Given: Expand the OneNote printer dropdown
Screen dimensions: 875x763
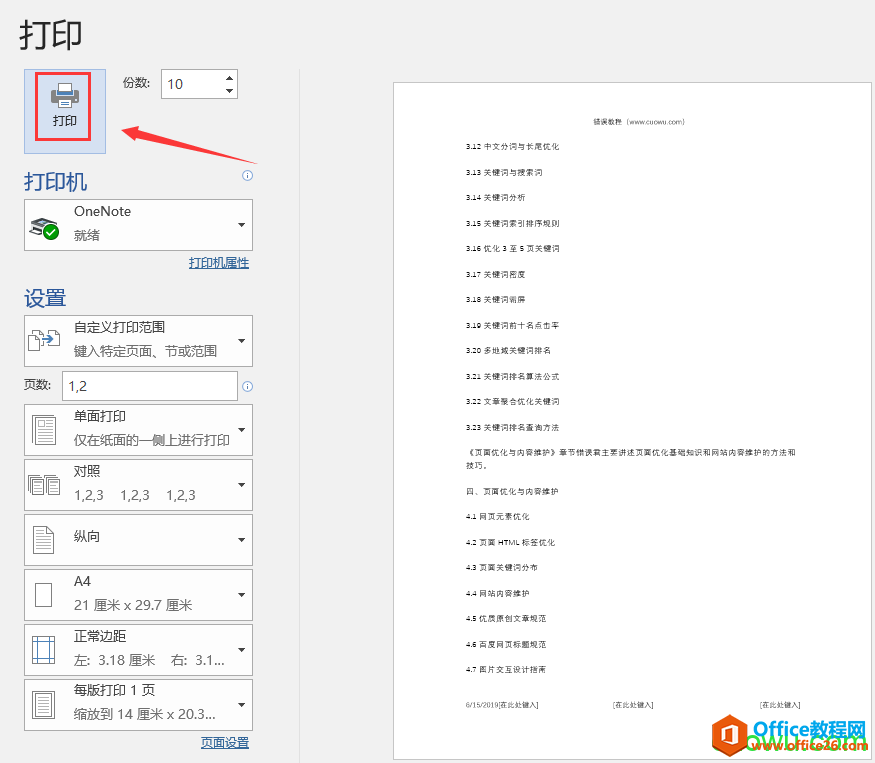Looking at the screenshot, I should tap(241, 225).
